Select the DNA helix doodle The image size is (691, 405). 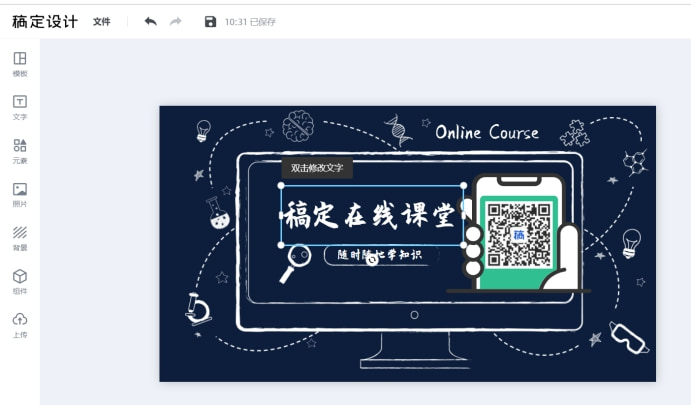(398, 130)
